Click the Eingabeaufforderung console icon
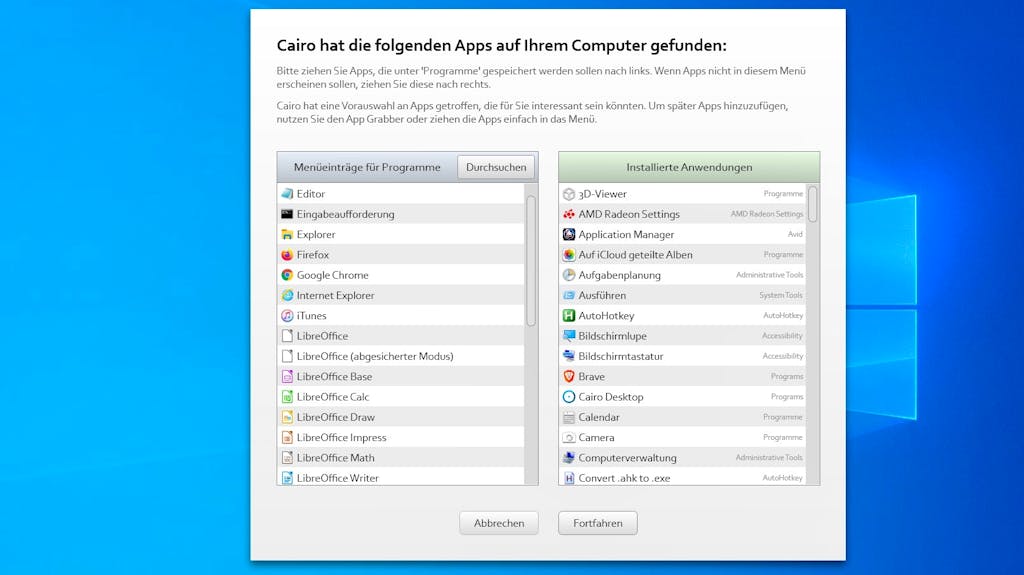Image resolution: width=1024 pixels, height=575 pixels. (x=287, y=214)
